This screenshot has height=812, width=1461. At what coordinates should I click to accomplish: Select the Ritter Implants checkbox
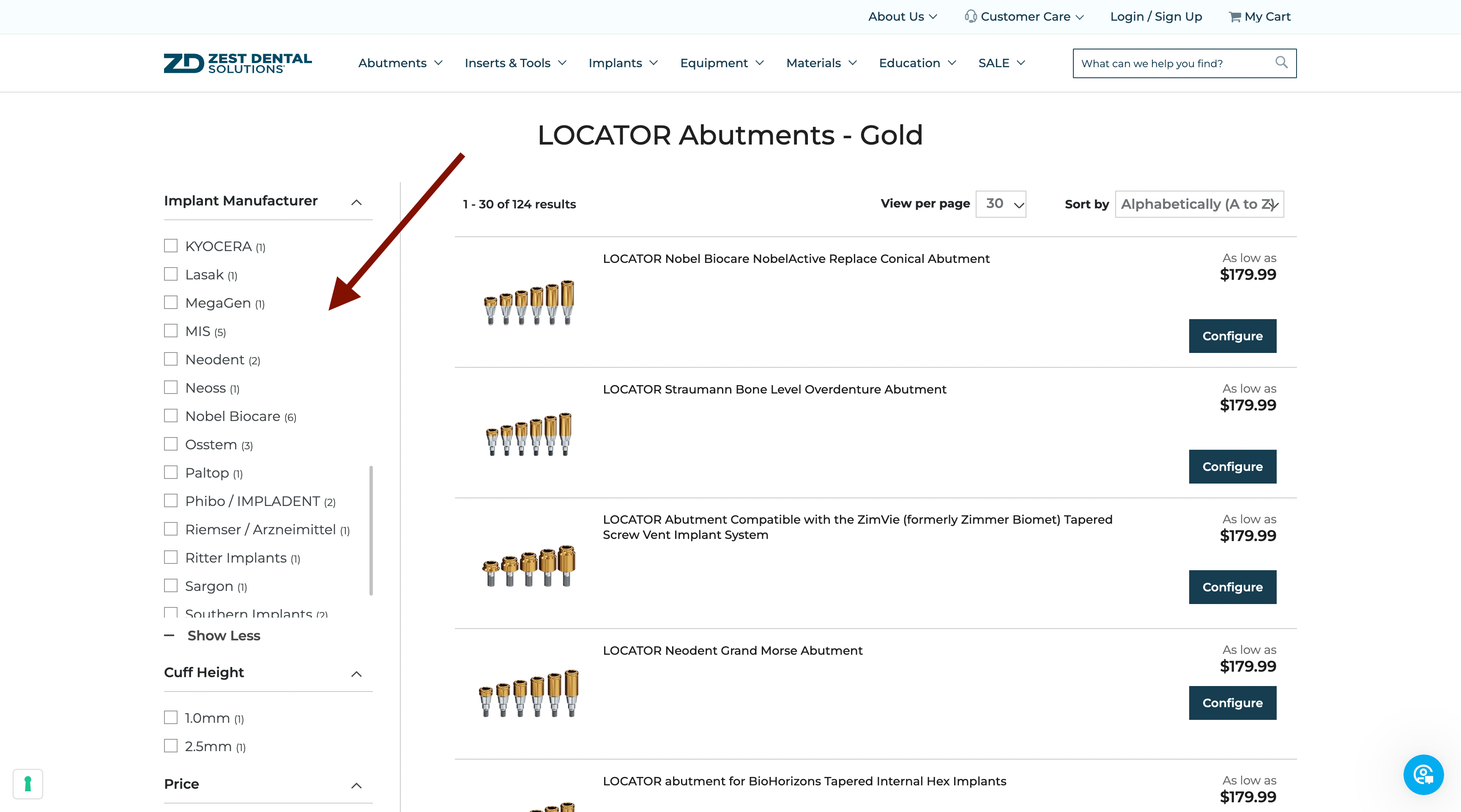point(171,558)
